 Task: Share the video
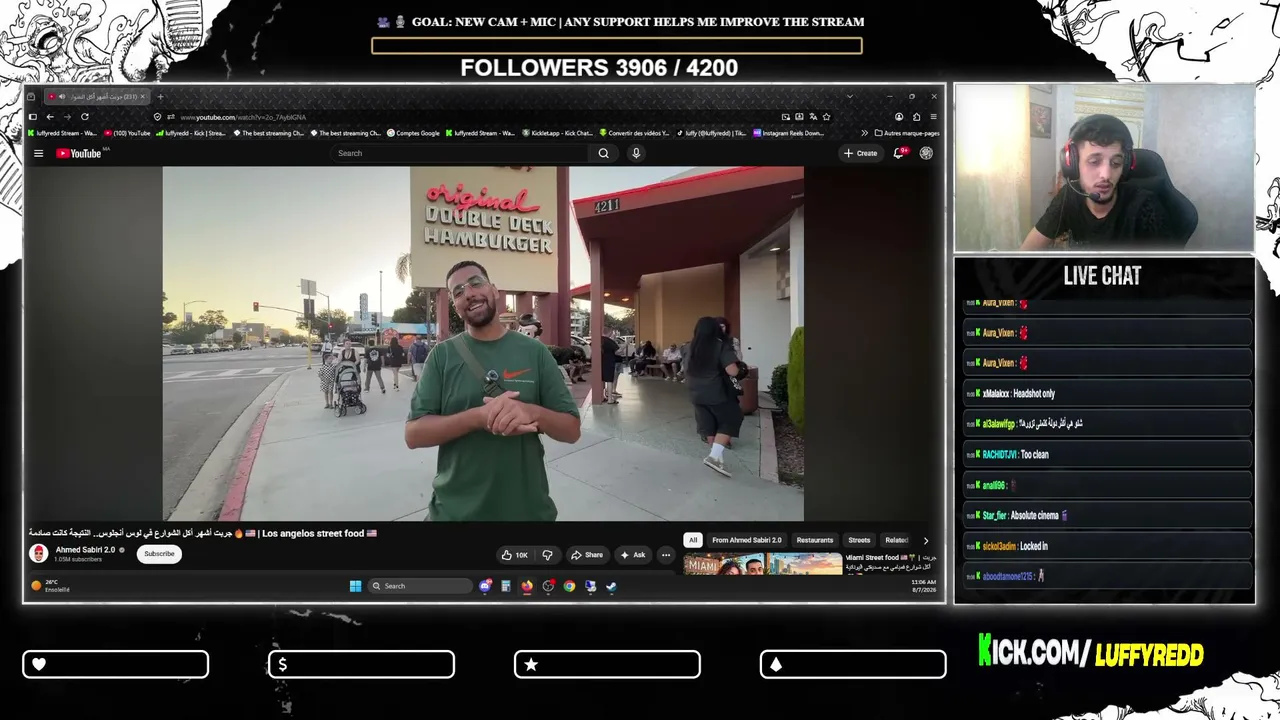click(587, 555)
